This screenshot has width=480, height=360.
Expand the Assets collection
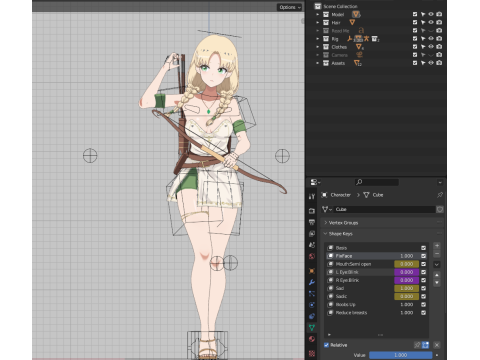click(x=317, y=63)
